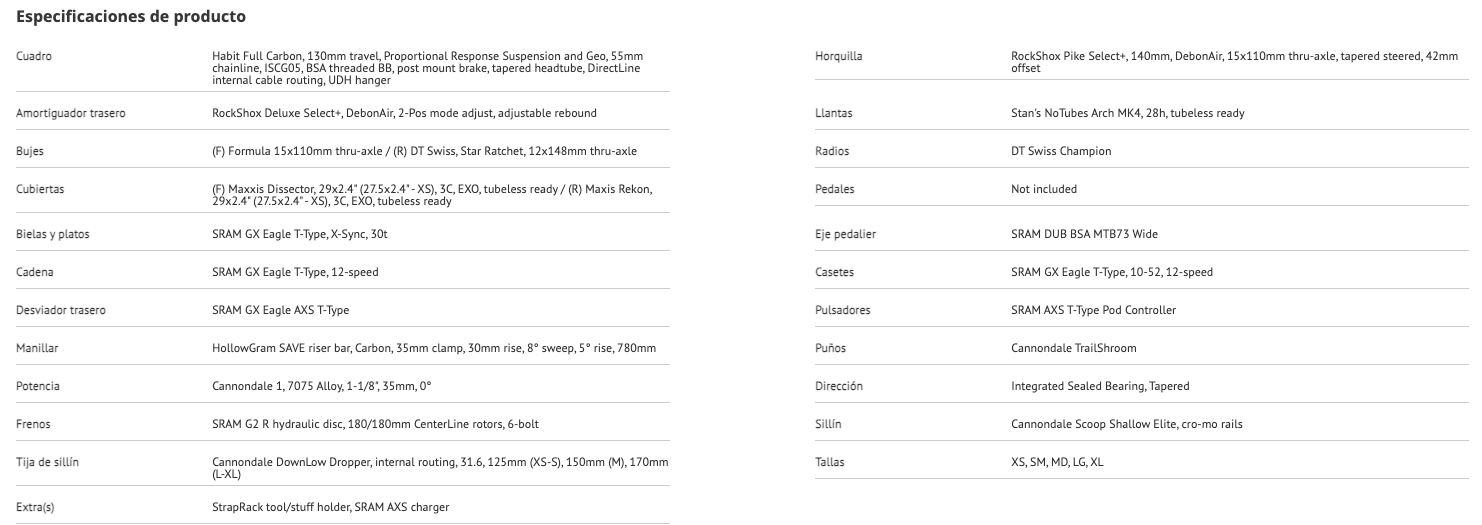
Task: Click the 'Extra(s)' row label
Action: point(35,507)
